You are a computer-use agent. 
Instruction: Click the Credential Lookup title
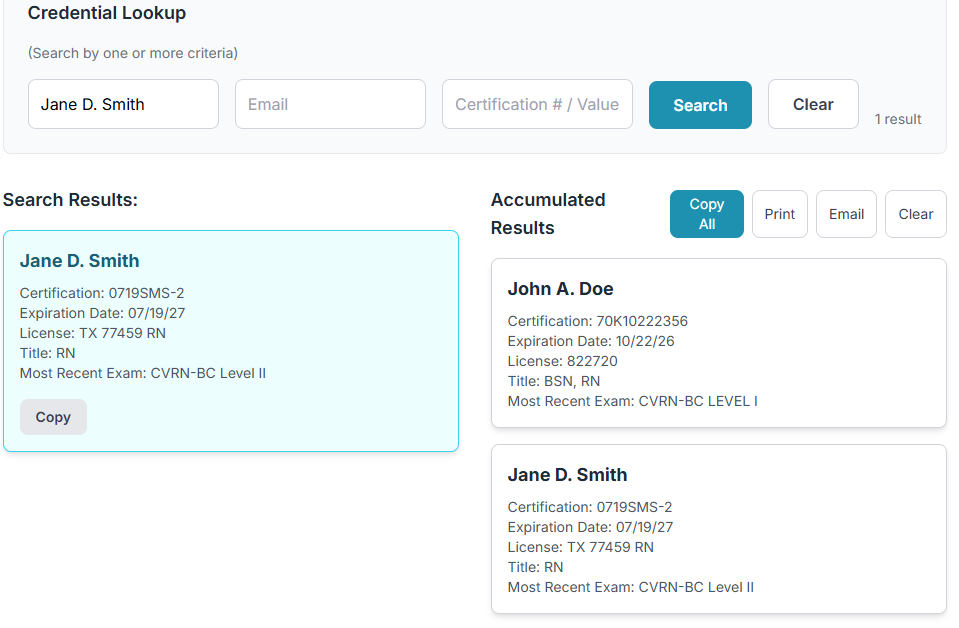[x=107, y=14]
